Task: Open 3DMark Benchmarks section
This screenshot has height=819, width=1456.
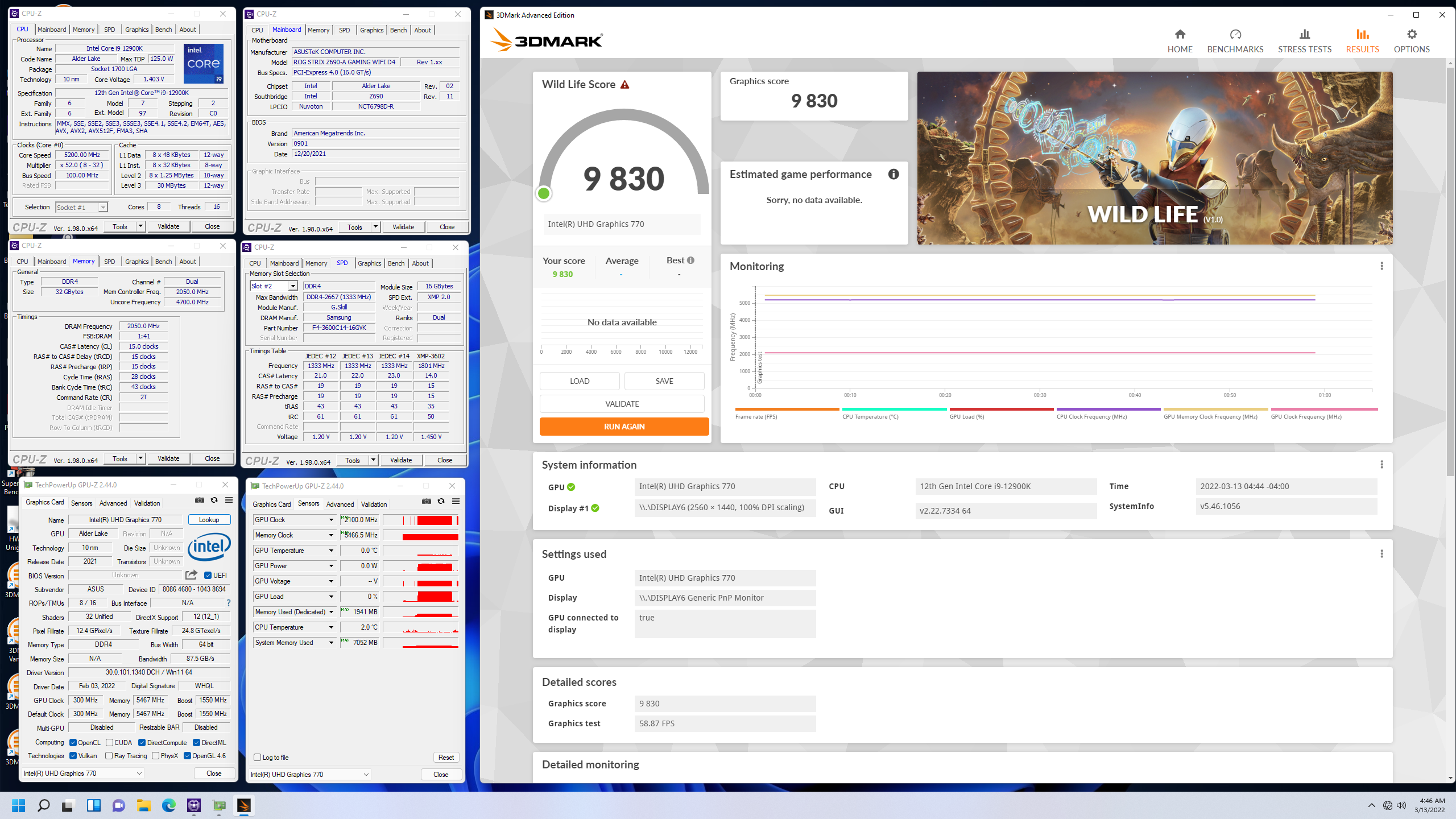Action: click(1235, 41)
